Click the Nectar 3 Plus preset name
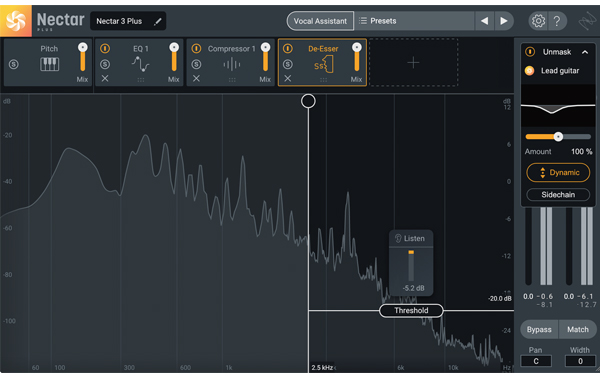The width and height of the screenshot is (600, 380). (x=119, y=21)
